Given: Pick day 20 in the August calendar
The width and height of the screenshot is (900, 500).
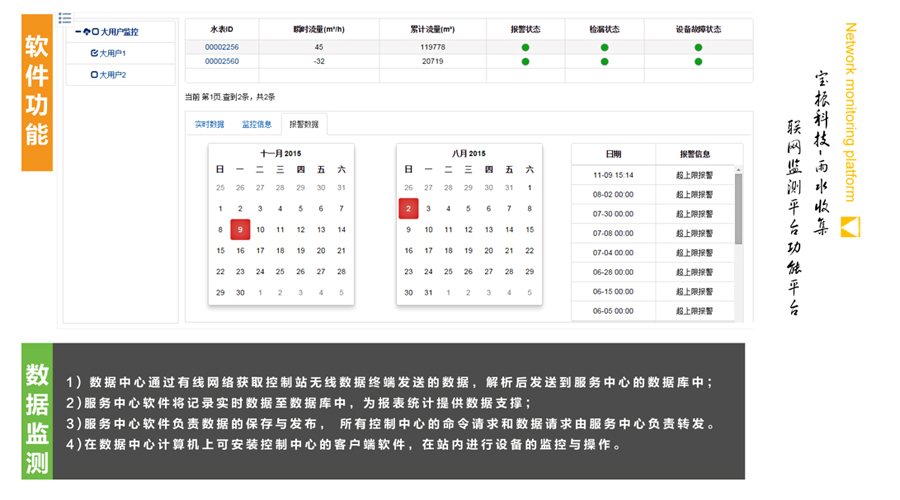Looking at the screenshot, I should coord(488,250).
